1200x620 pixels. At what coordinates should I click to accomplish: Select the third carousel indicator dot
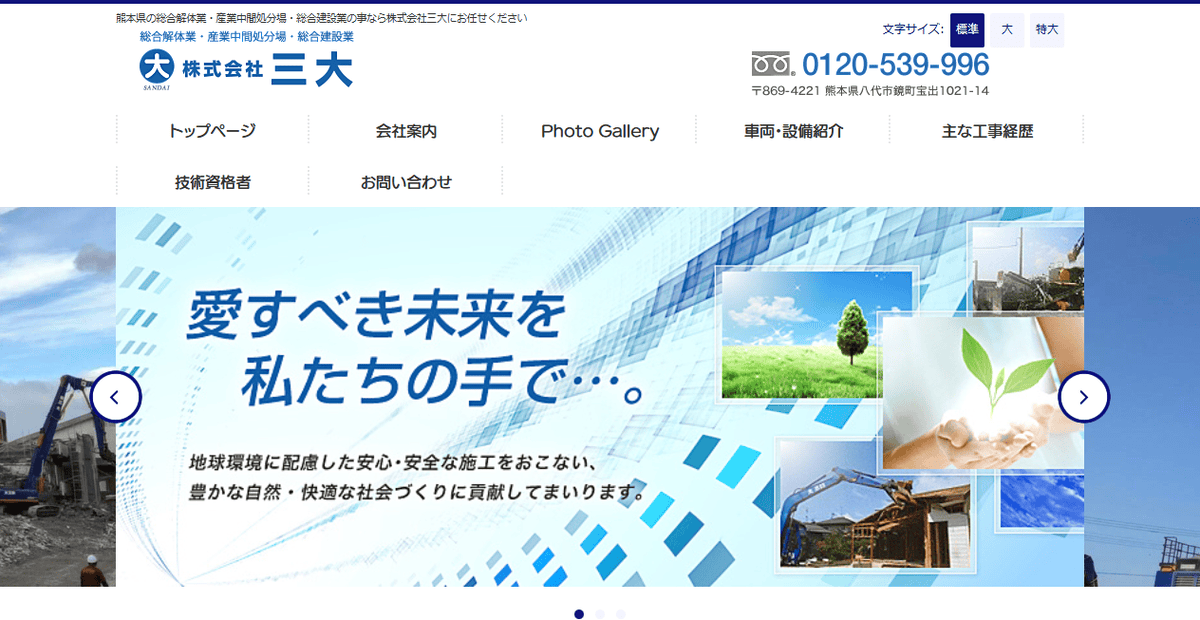point(620,615)
